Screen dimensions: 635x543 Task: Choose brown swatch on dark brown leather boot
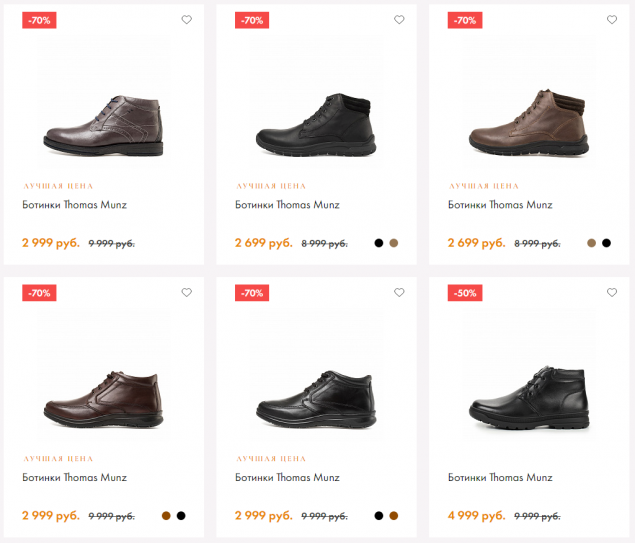(166, 515)
